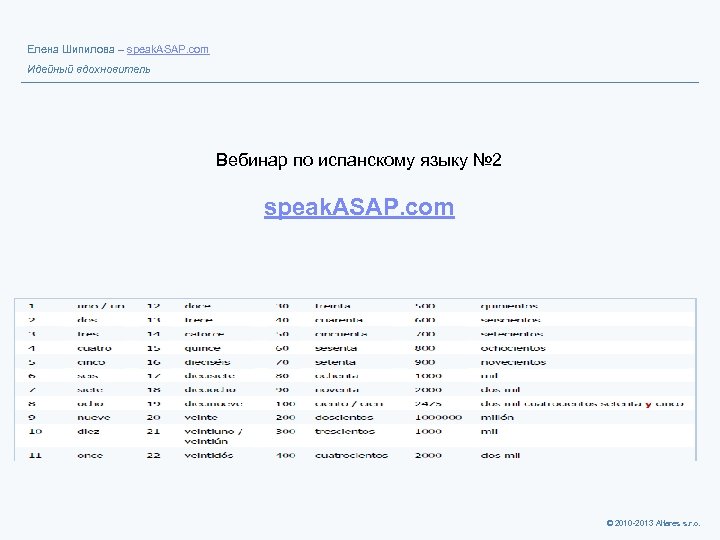The image size is (720, 540).
Task: Click the number '20' before veinte
Action: [x=153, y=417]
